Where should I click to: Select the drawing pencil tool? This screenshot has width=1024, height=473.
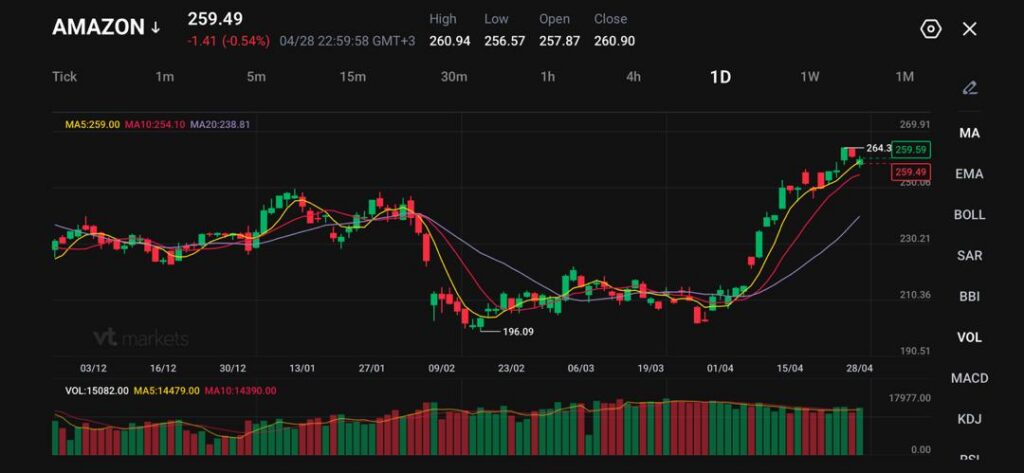pos(968,88)
